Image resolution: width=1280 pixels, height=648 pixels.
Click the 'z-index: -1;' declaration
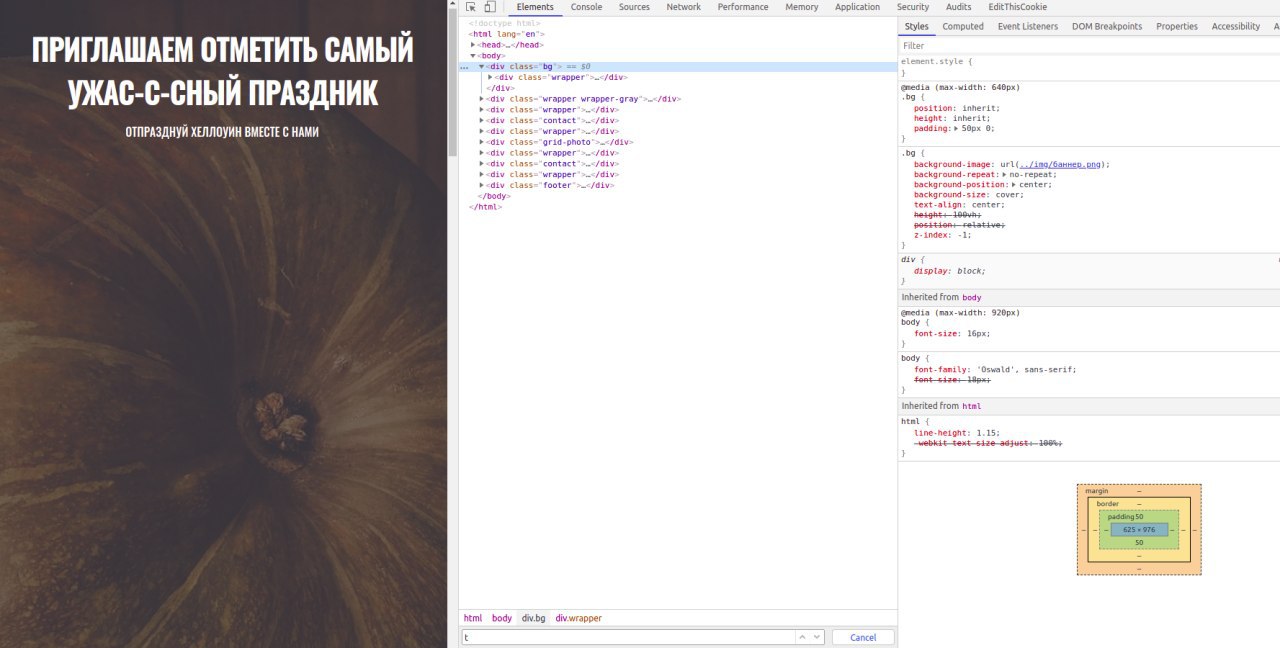click(944, 235)
